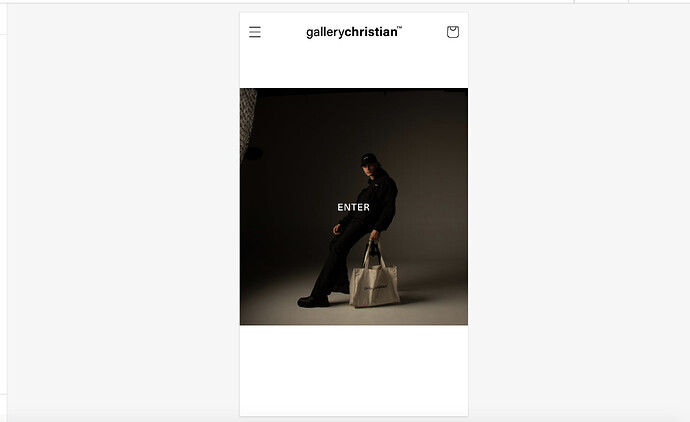The width and height of the screenshot is (690, 422).
Task: Click the blank white area below hero image
Action: coord(354,370)
